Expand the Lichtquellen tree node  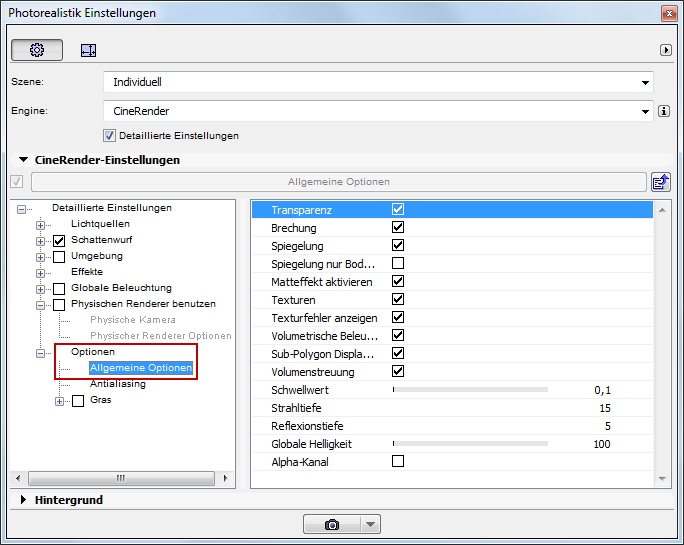coord(40,225)
